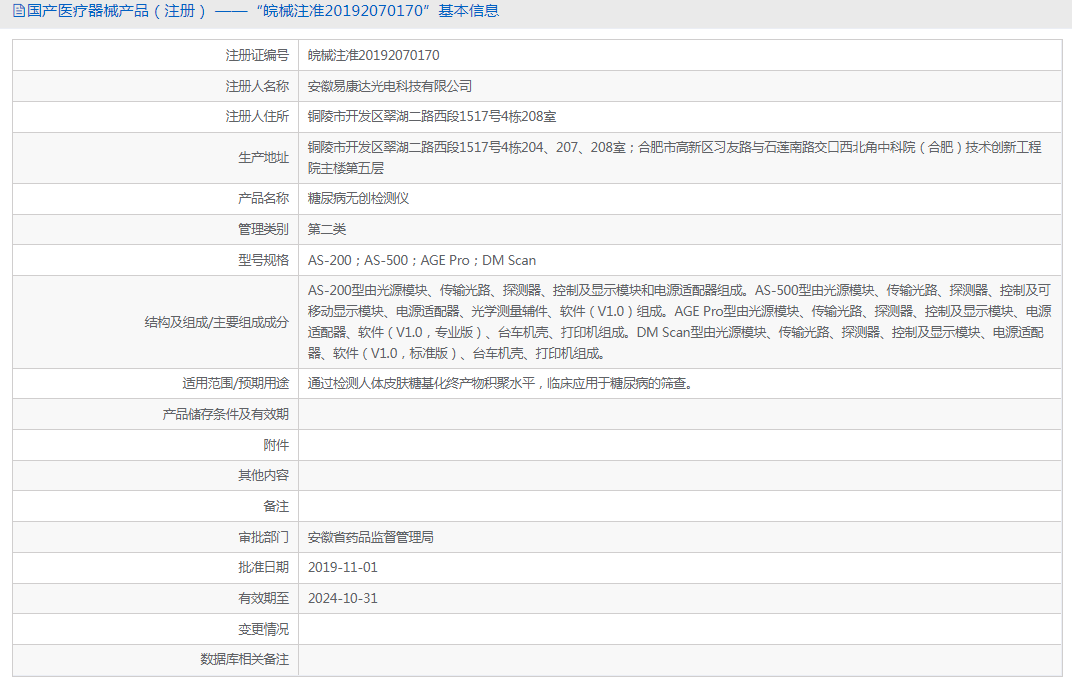This screenshot has width=1072, height=679.
Task: Click the title text 国产医疗器械产品(注册)
Action: [x=116, y=11]
